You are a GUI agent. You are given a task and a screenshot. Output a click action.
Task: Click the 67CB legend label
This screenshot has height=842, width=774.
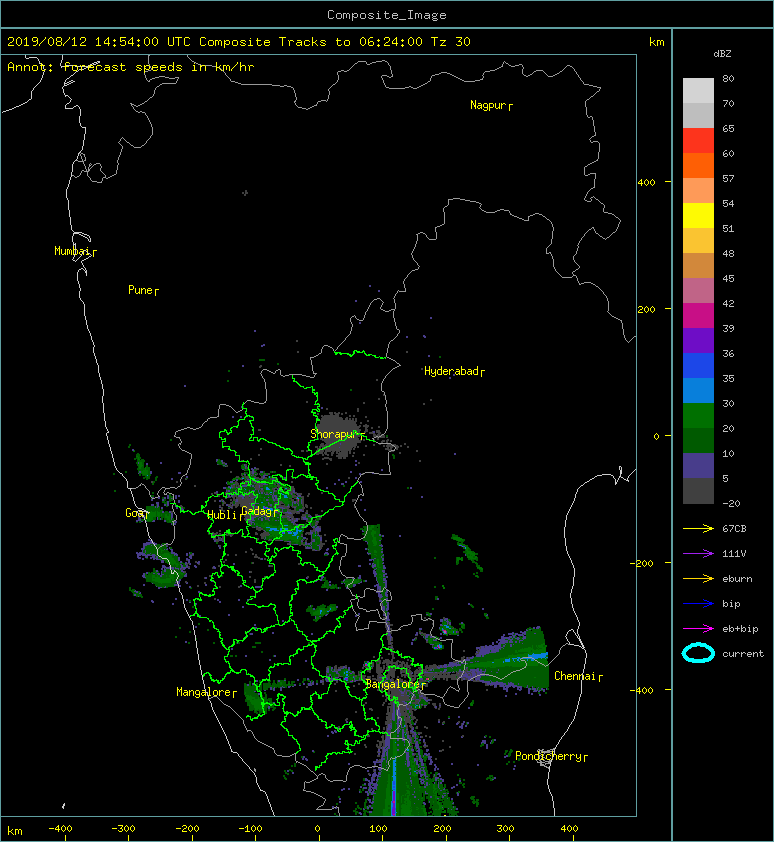(734, 529)
